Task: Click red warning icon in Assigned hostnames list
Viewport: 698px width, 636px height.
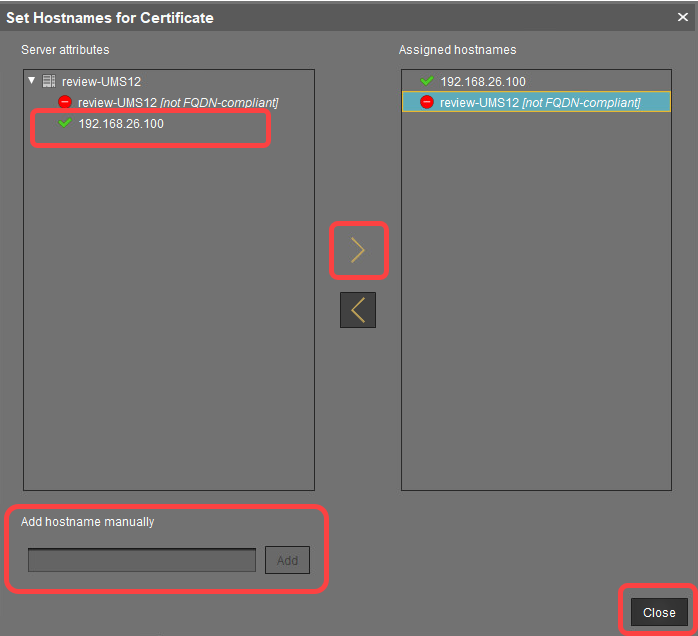Action: [x=427, y=102]
